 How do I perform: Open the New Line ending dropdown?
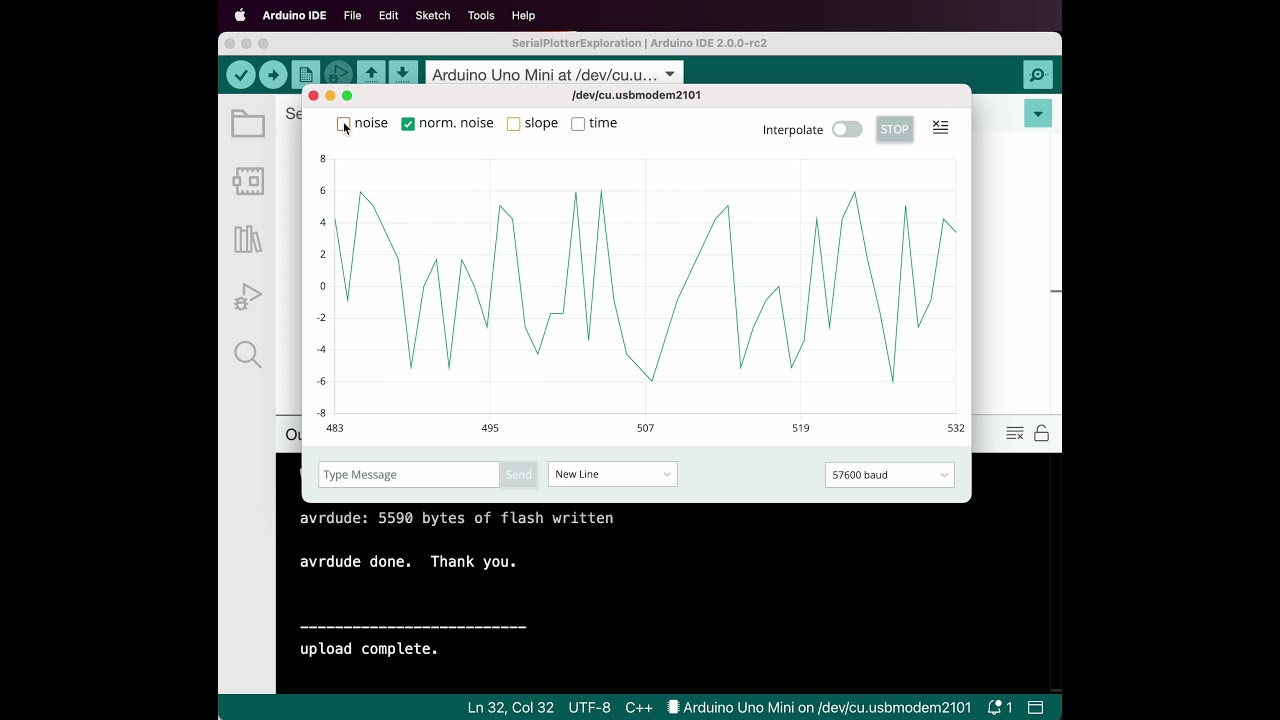coord(613,474)
